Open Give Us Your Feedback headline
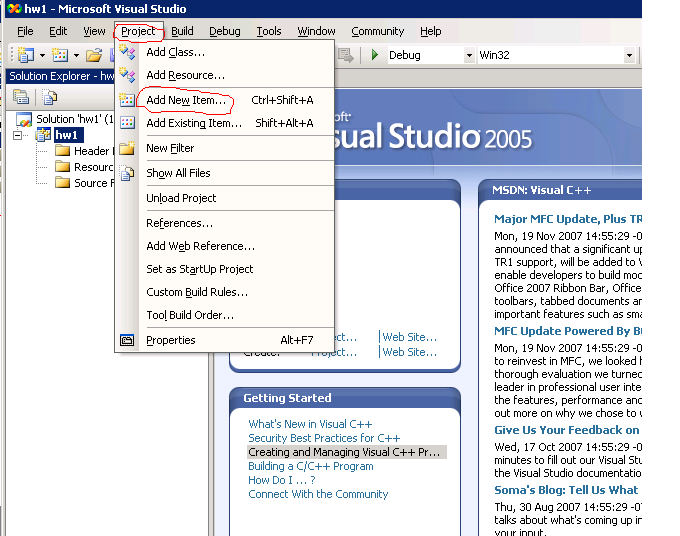 click(x=567, y=430)
